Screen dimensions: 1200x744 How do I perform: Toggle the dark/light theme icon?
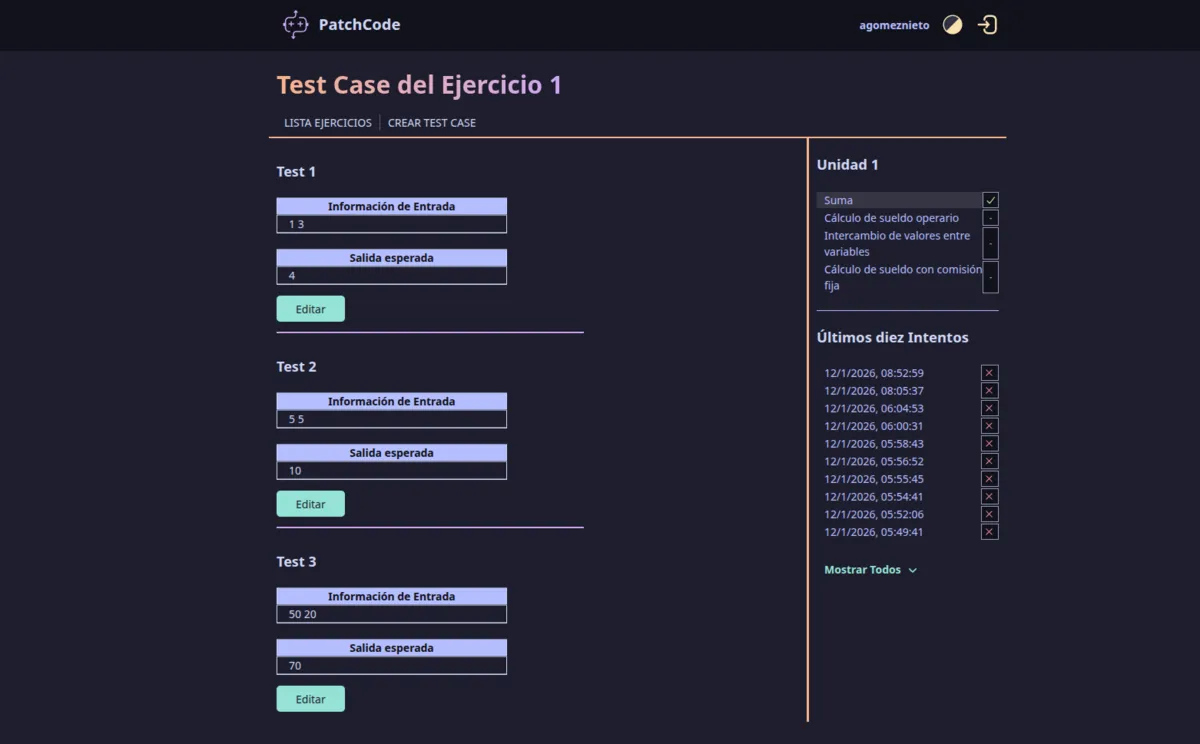[952, 25]
